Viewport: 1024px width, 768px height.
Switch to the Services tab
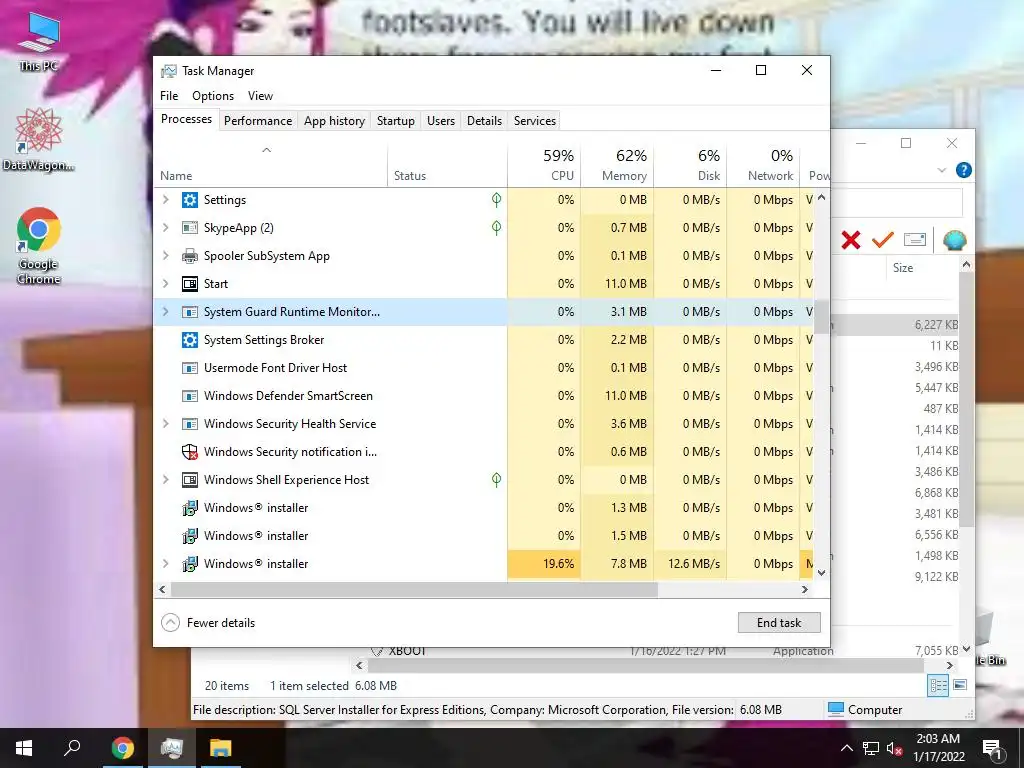coord(535,121)
